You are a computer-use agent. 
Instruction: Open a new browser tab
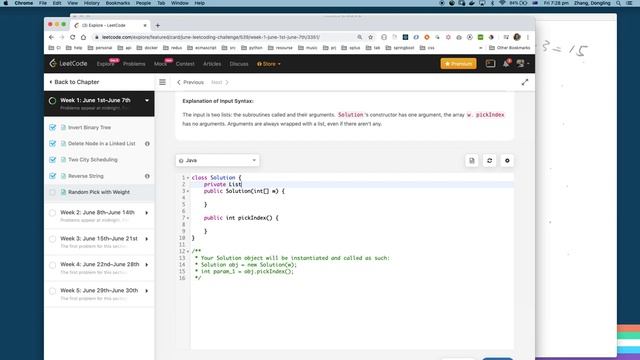pyautogui.click(x=158, y=25)
